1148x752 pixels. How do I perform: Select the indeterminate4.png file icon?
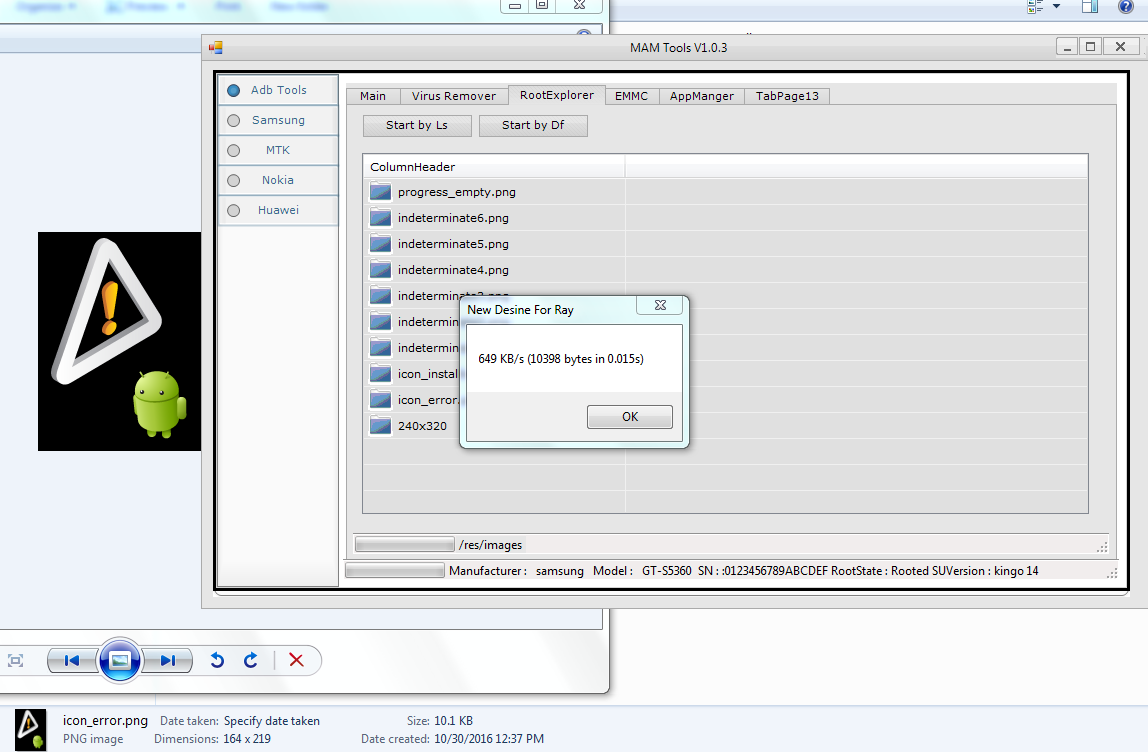tap(380, 269)
